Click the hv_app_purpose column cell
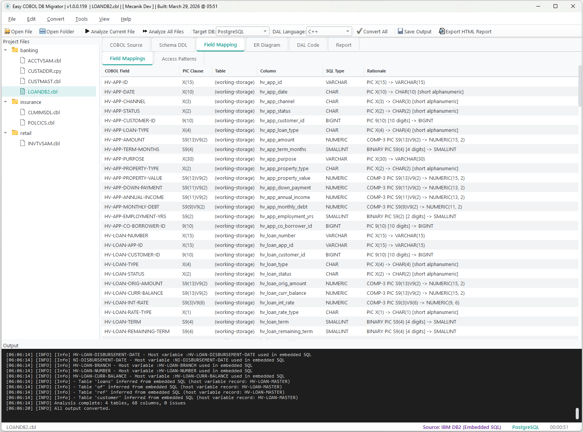 [x=290, y=159]
